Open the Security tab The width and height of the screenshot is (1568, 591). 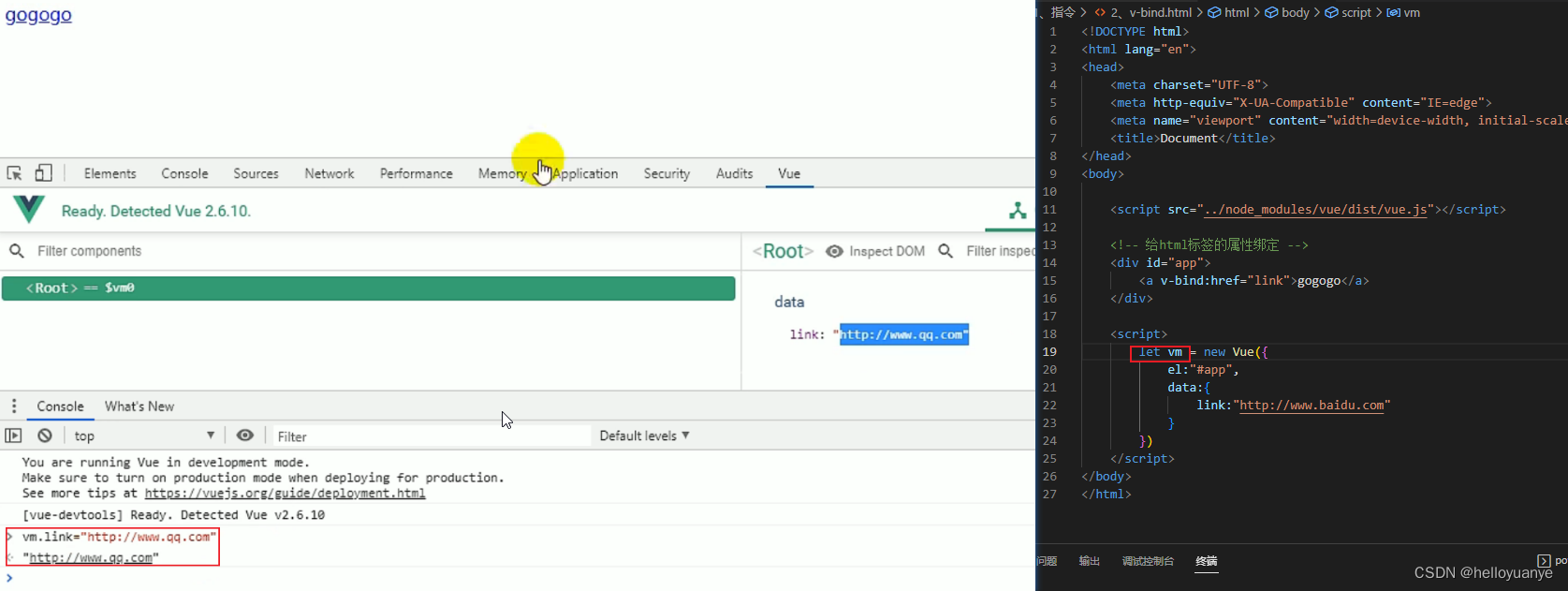pyautogui.click(x=667, y=173)
